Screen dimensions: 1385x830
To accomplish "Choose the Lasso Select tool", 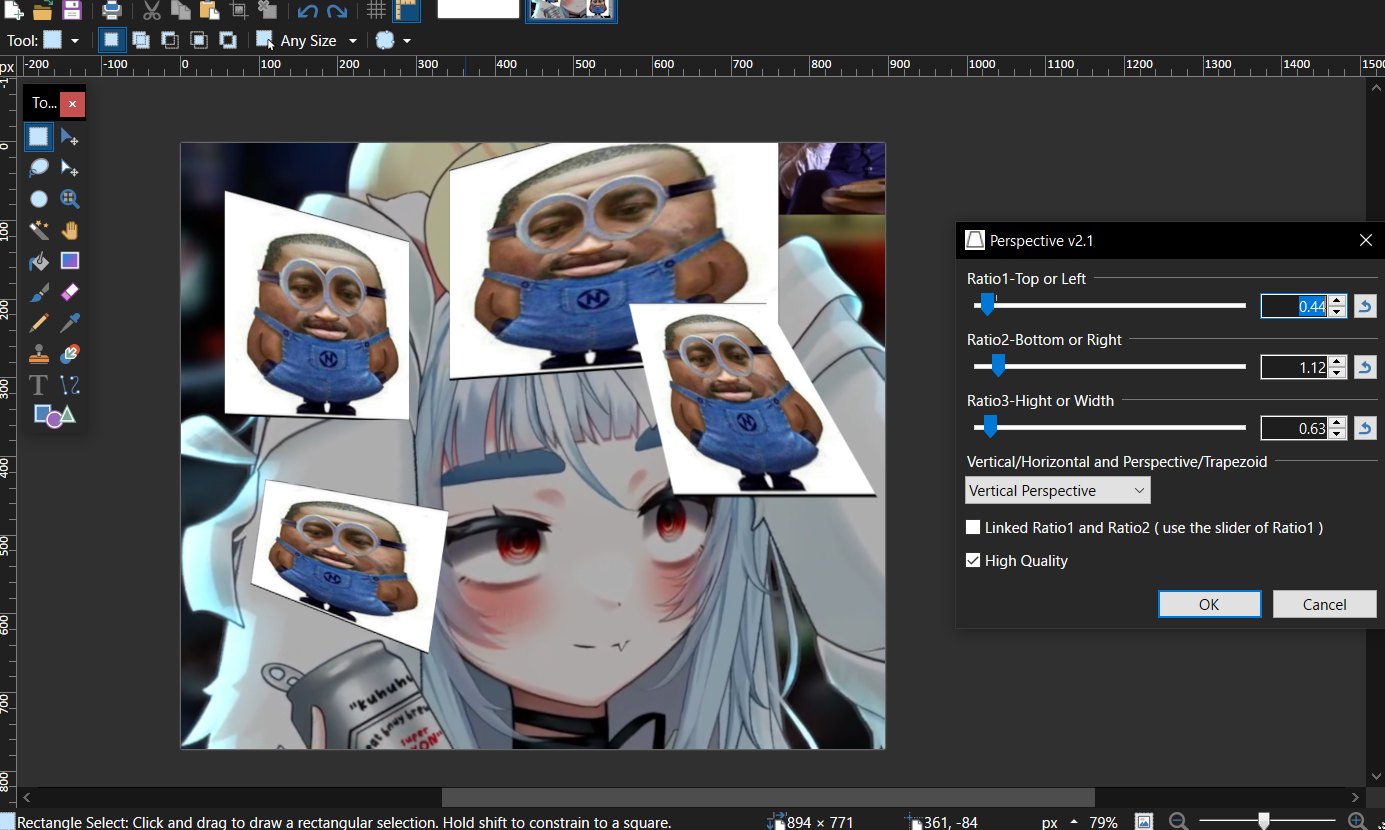I will pyautogui.click(x=39, y=168).
